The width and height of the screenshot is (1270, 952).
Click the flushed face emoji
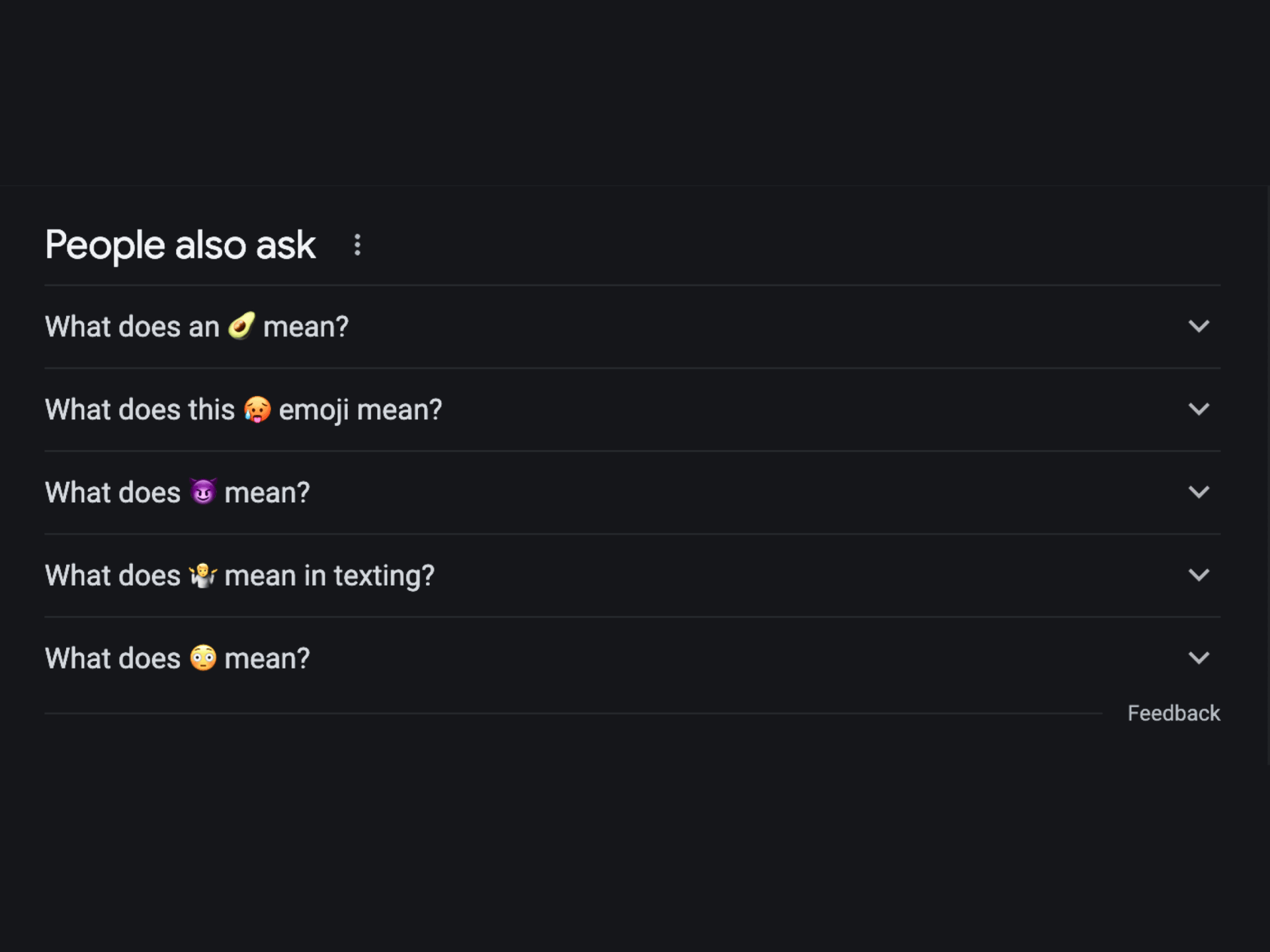click(x=203, y=658)
